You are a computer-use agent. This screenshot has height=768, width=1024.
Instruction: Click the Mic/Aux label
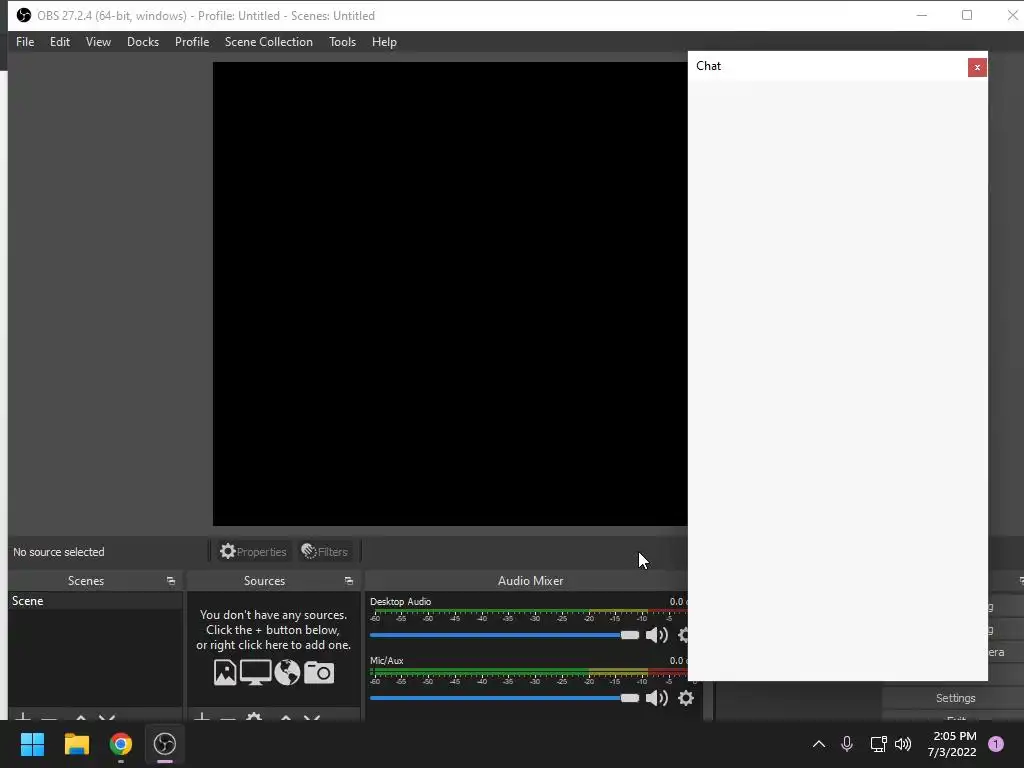[x=387, y=660]
